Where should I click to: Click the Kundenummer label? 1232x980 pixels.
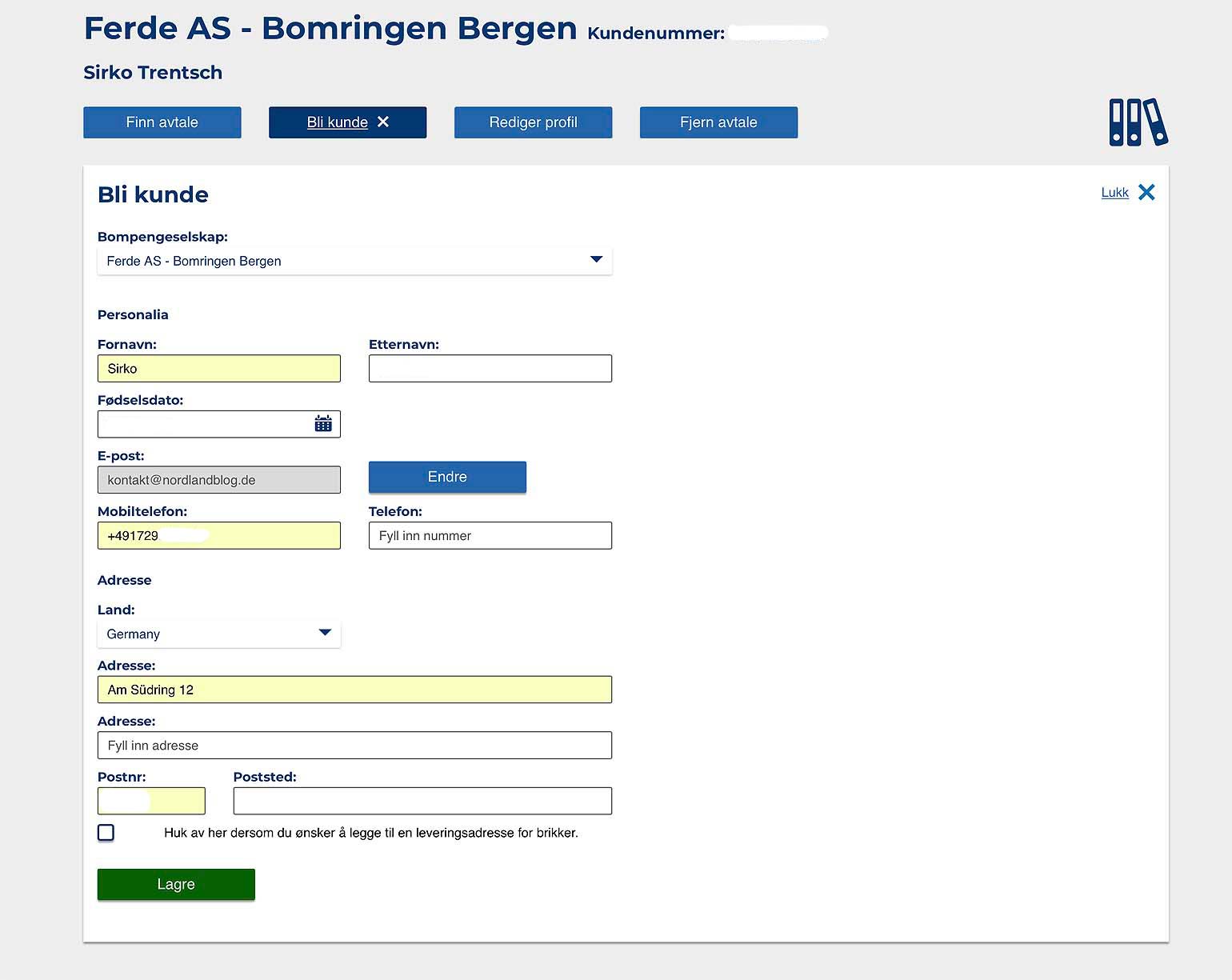(656, 33)
